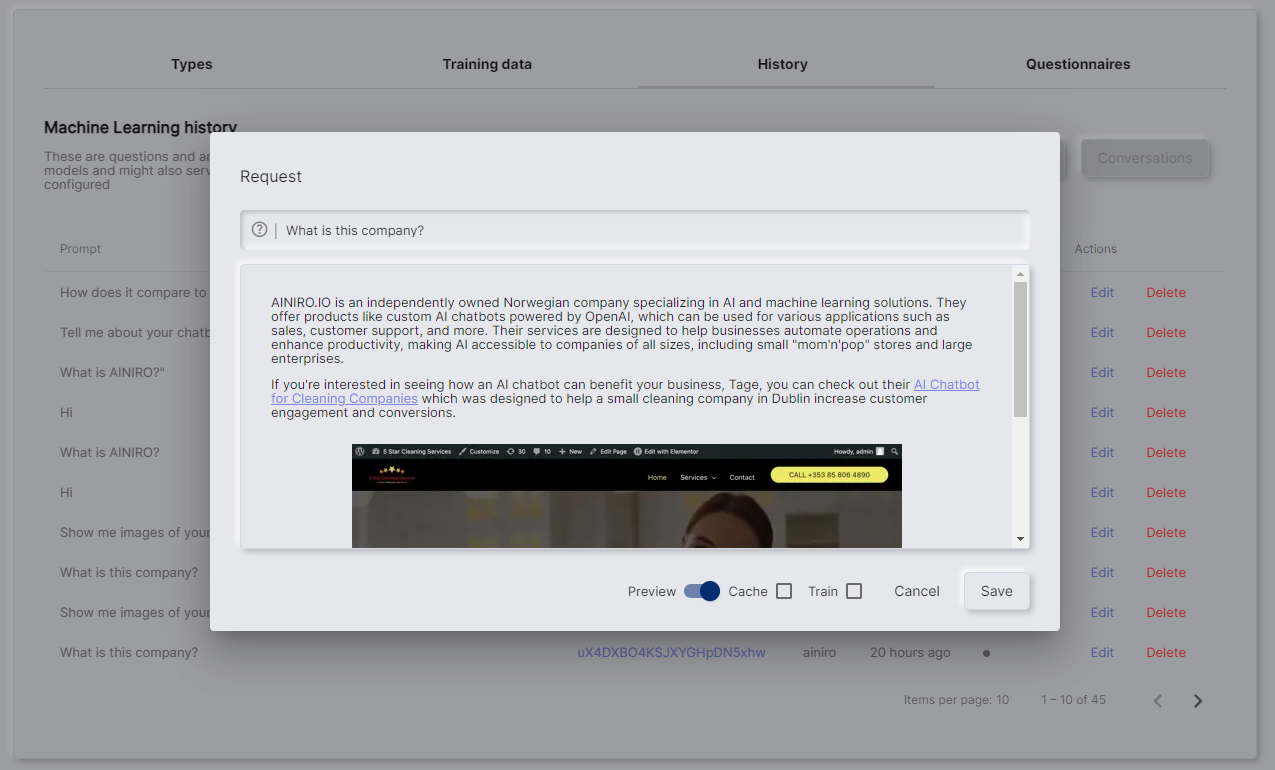
Task: Click the 'Request' dialog title
Action: 271,176
